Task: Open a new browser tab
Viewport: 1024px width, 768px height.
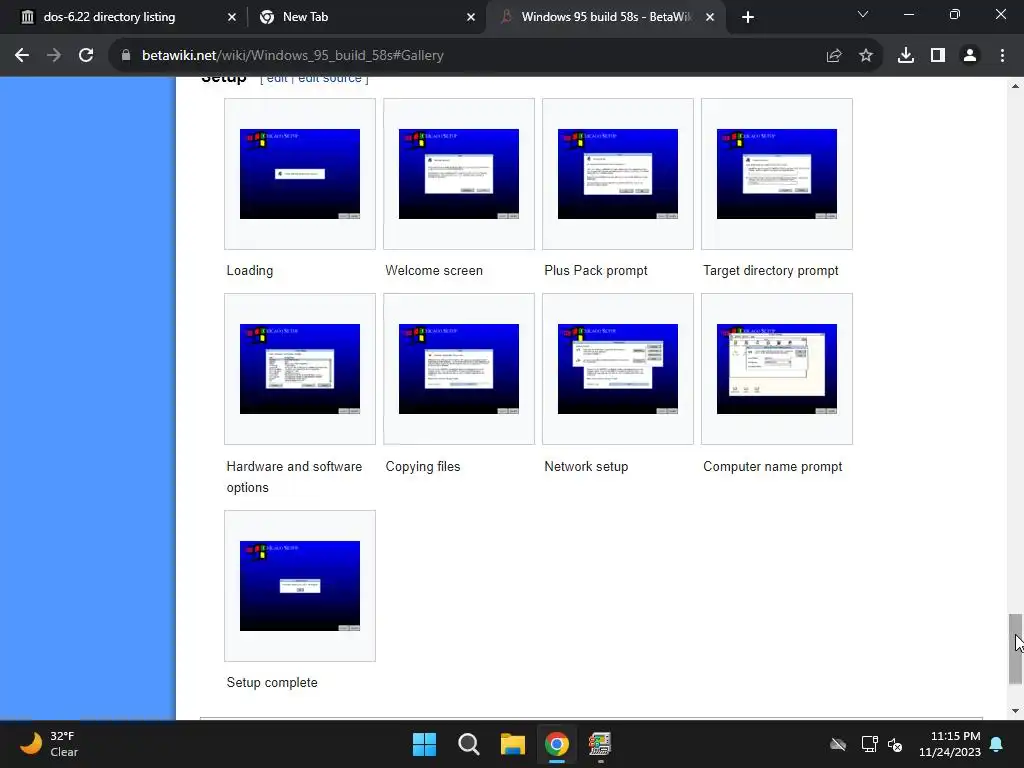Action: point(748,17)
